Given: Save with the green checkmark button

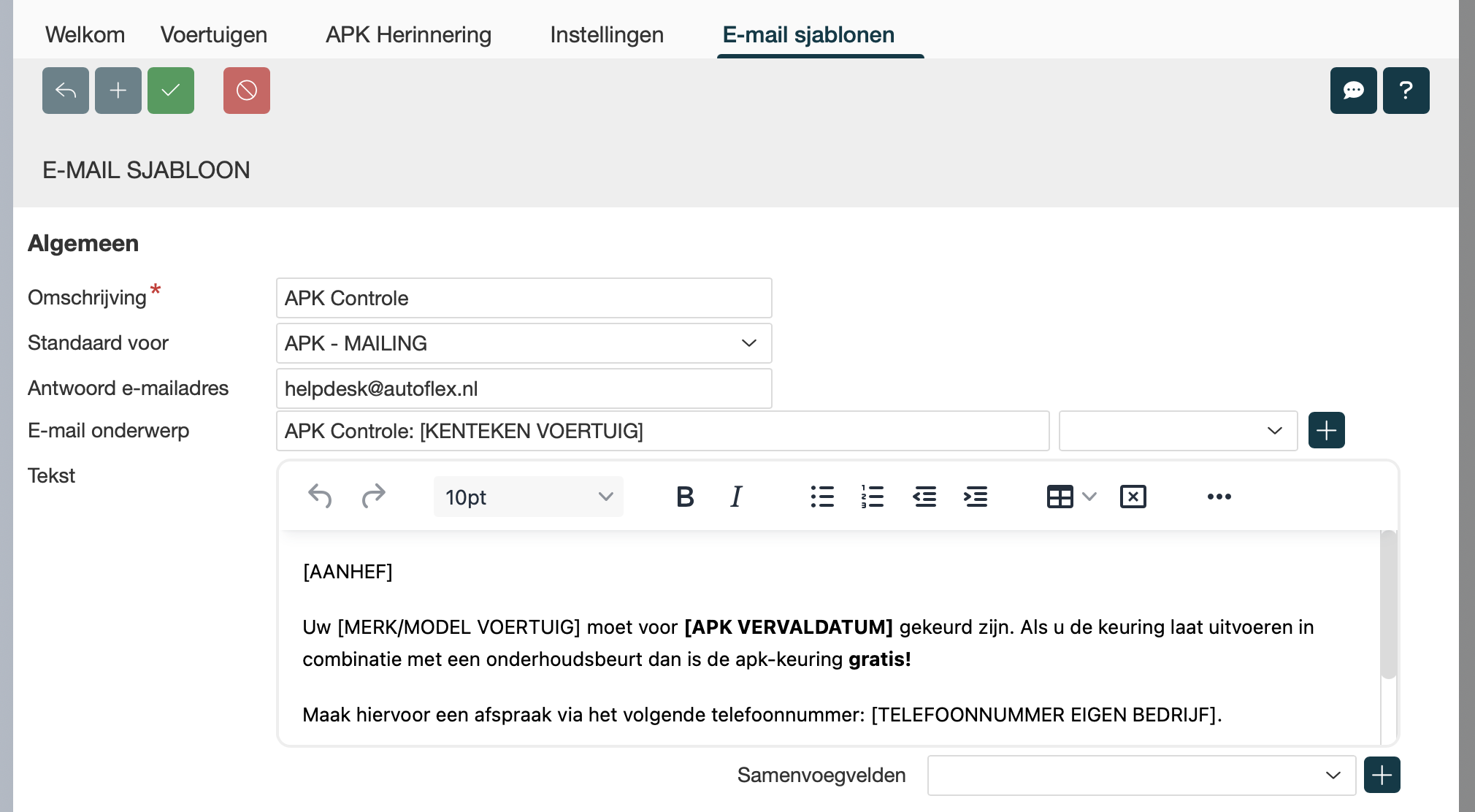Looking at the screenshot, I should [171, 91].
